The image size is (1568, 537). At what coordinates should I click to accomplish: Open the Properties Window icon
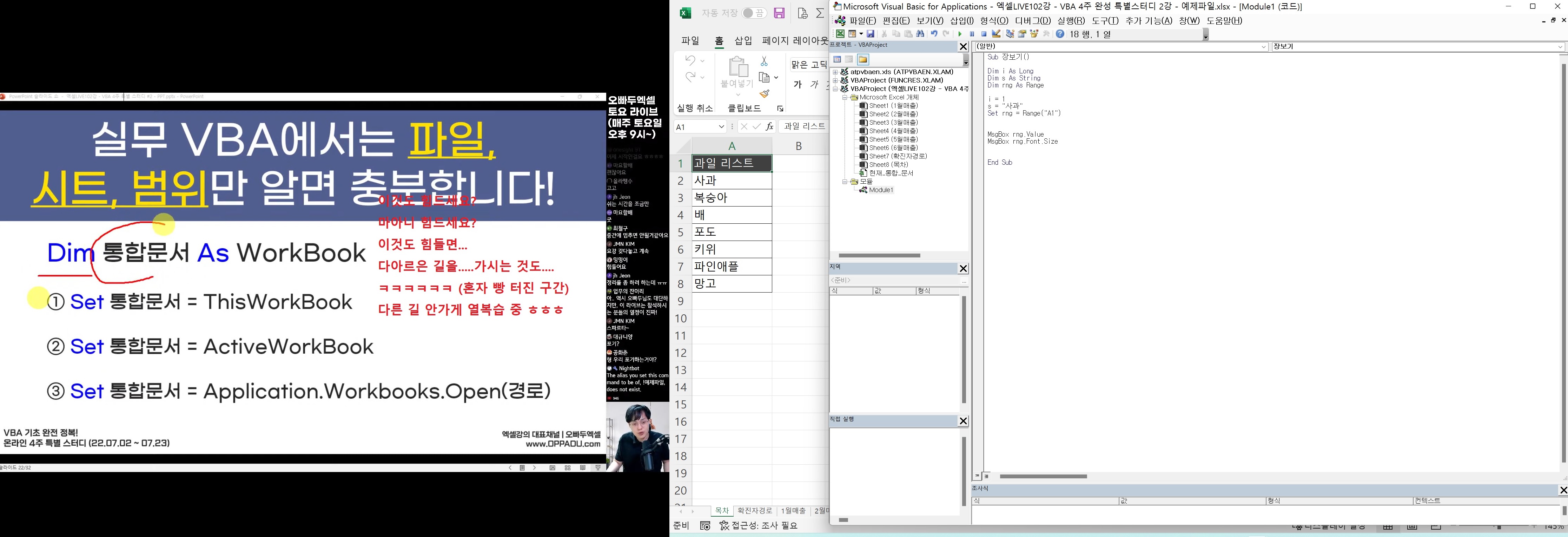(x=1022, y=33)
